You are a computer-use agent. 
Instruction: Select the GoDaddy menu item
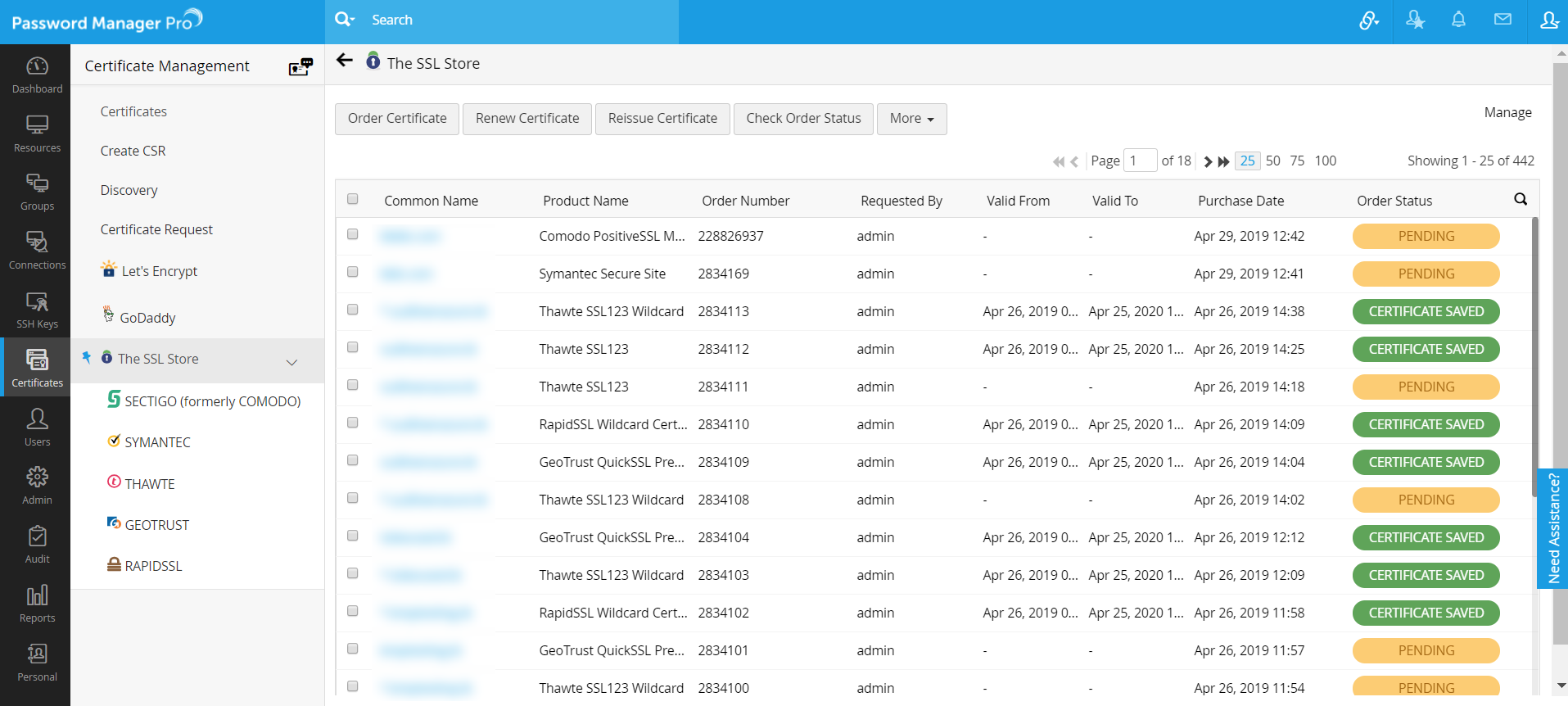pyautogui.click(x=147, y=318)
